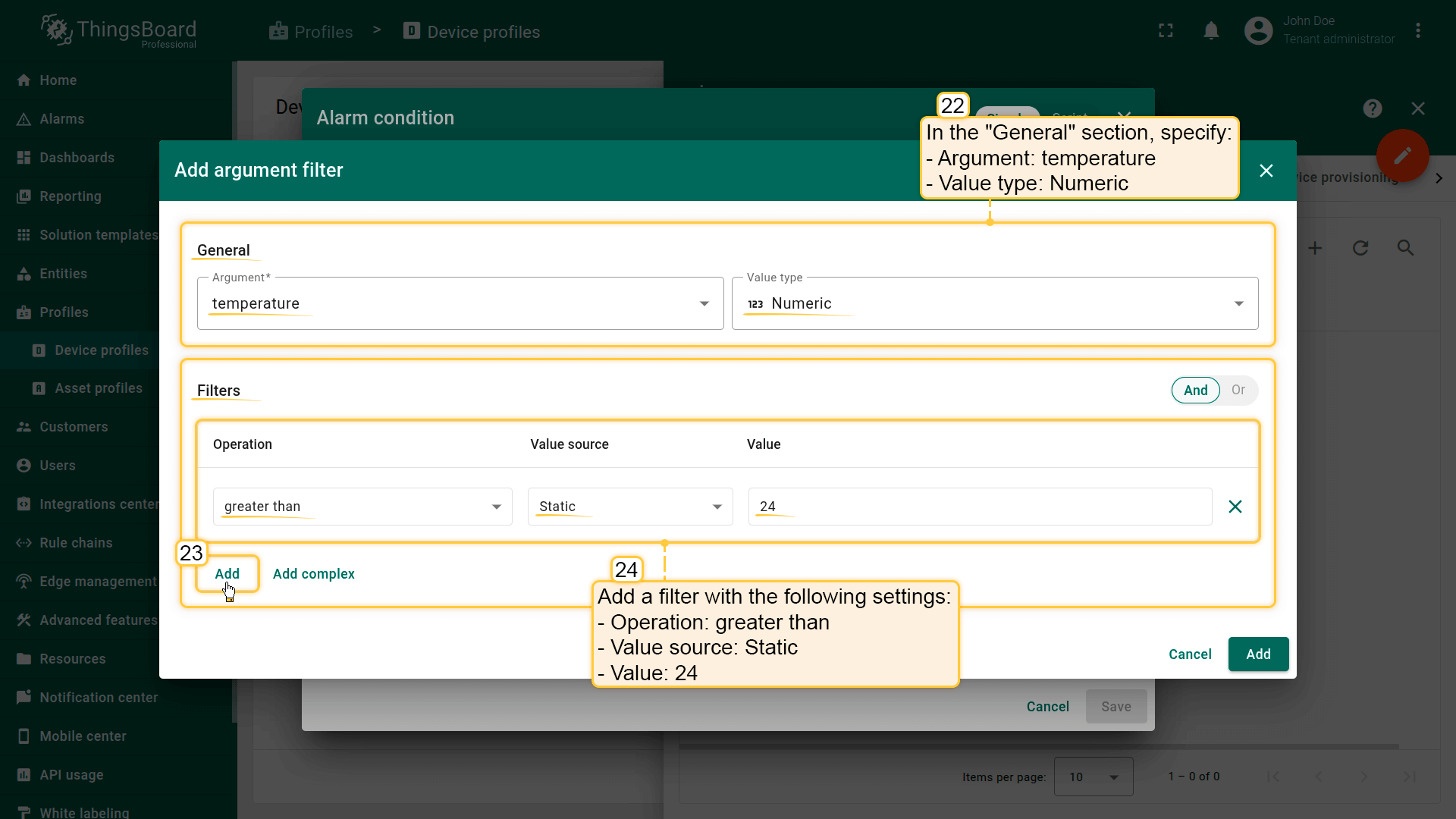Switch filter logic to Or
Image resolution: width=1456 pixels, height=819 pixels.
pos(1238,391)
